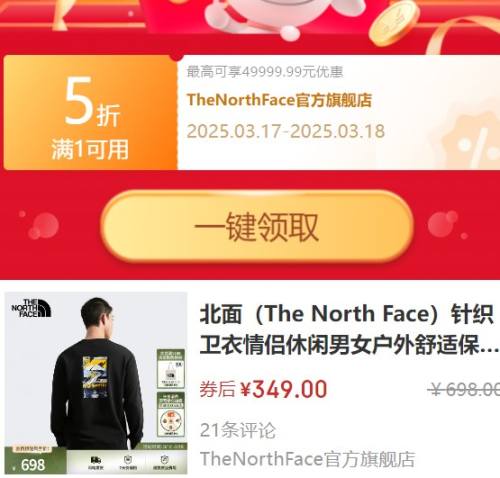This screenshot has height=478, width=500.
Task: Tap the 券后 ¥349.00 price
Action: click(x=263, y=389)
